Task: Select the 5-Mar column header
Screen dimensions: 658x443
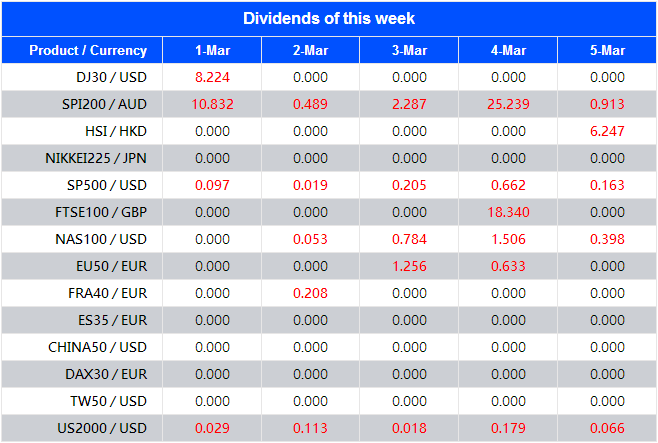Action: click(607, 50)
